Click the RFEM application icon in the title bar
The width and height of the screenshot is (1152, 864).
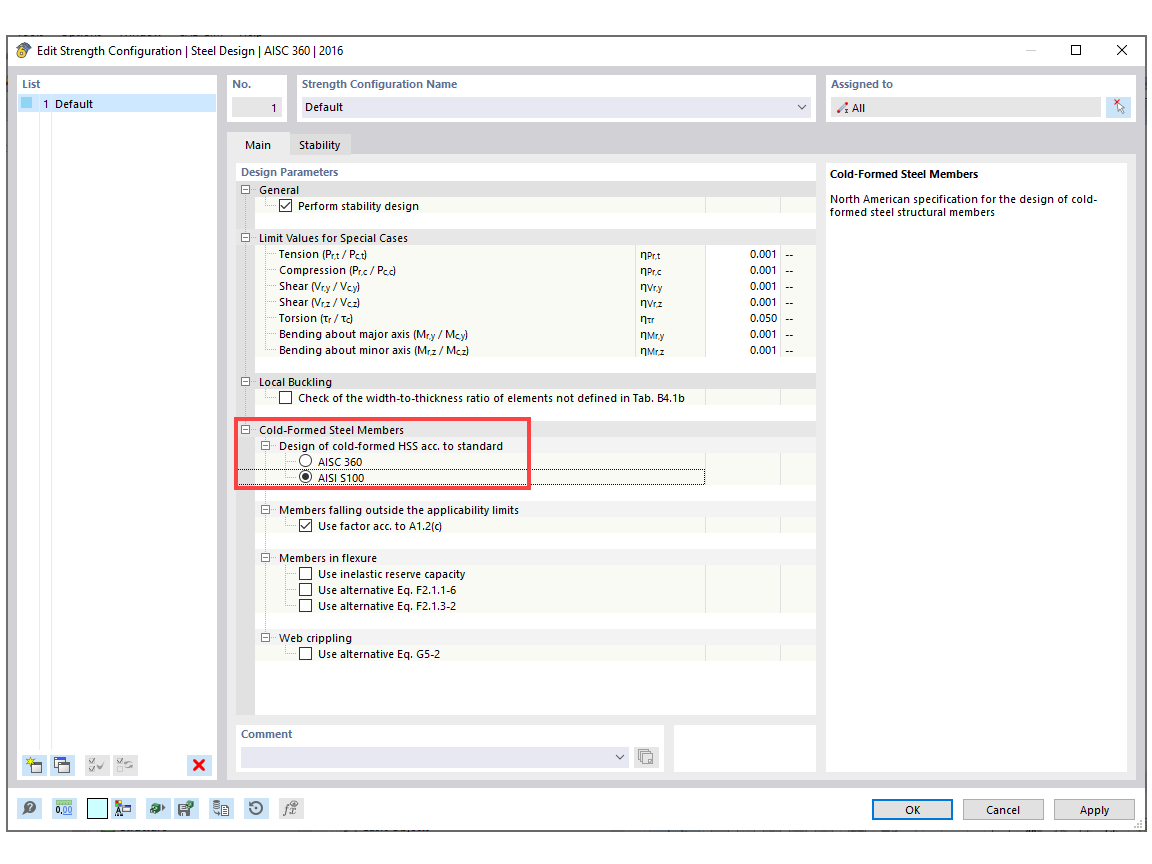24,51
